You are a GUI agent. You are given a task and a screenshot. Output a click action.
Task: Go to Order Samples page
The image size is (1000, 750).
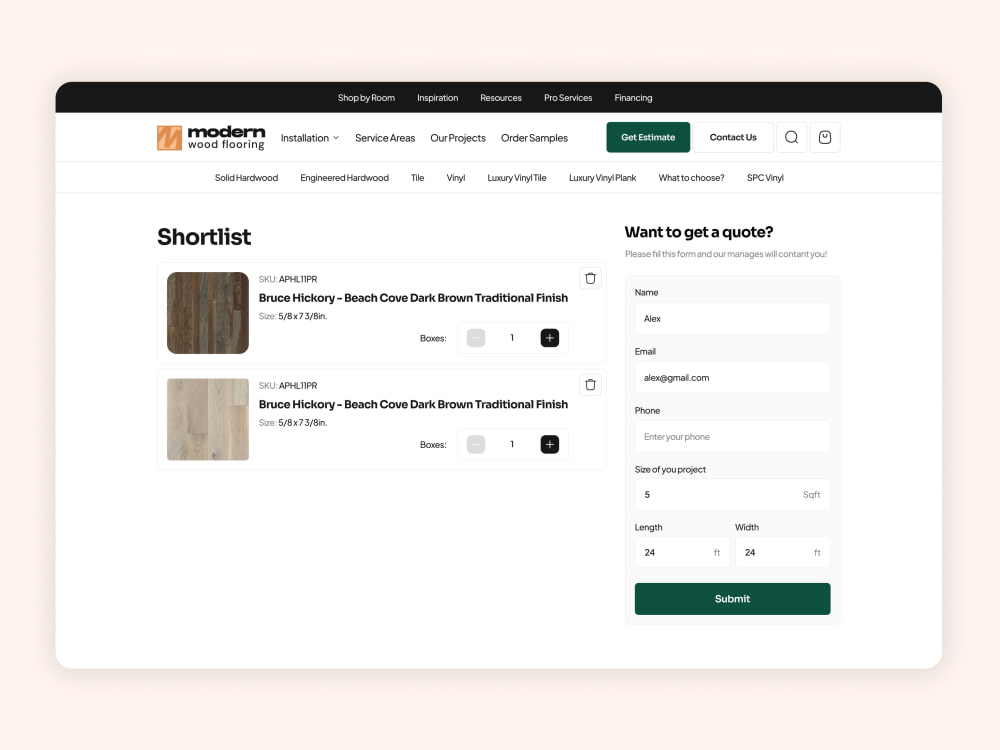click(534, 138)
